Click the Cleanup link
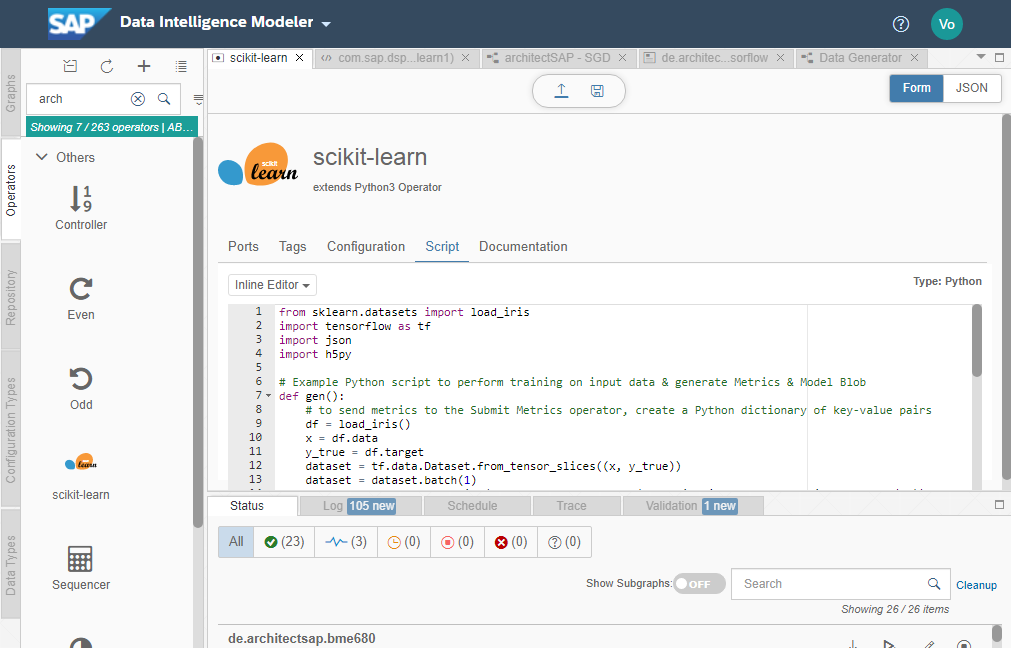The width and height of the screenshot is (1011, 648). click(x=976, y=585)
